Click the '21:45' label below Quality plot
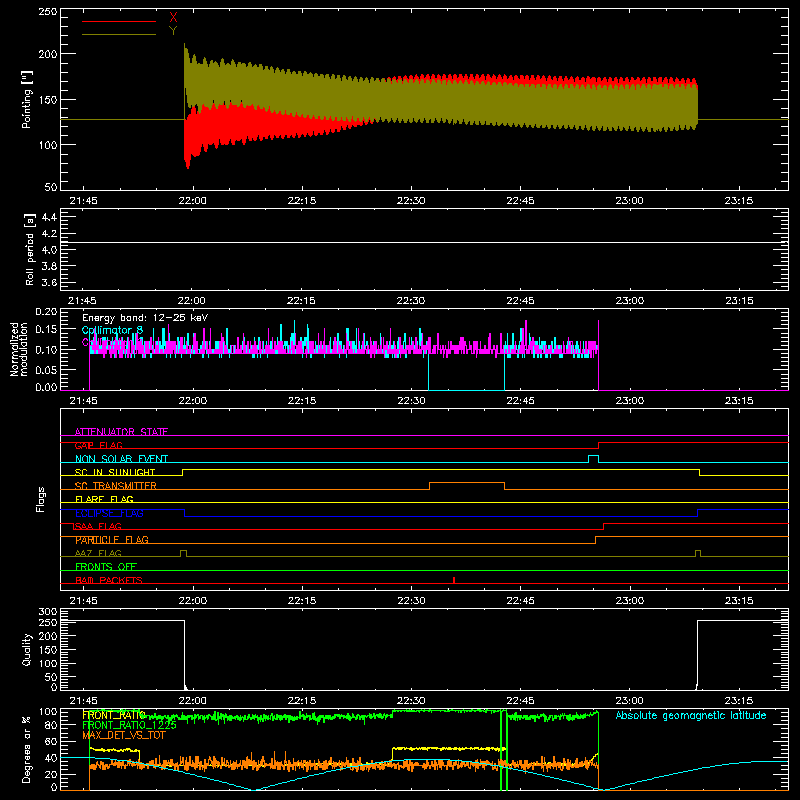800x800 pixels. 83,701
